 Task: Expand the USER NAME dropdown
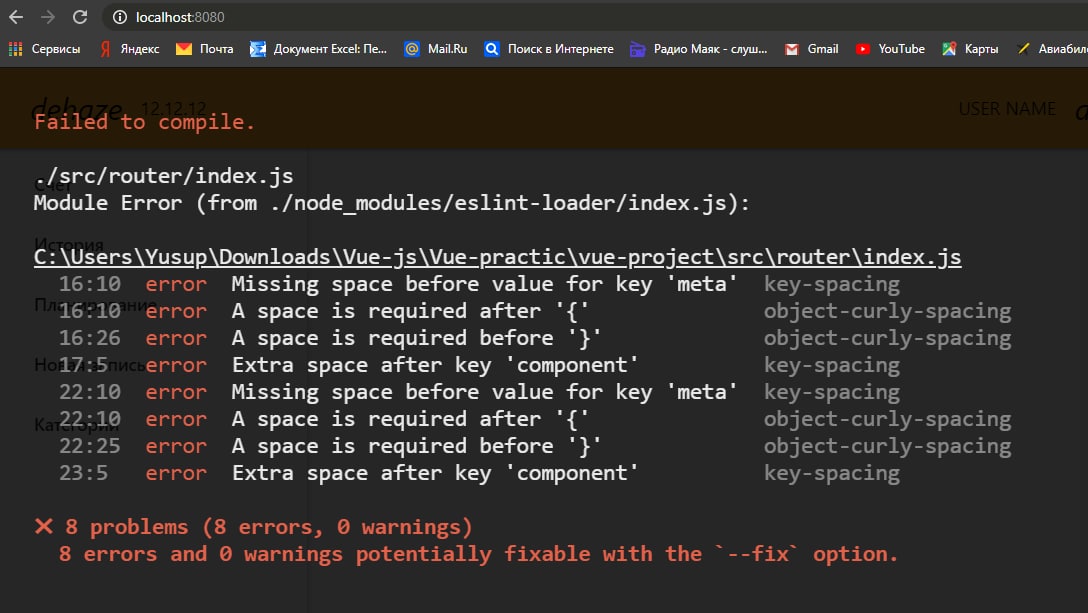[x=1007, y=109]
